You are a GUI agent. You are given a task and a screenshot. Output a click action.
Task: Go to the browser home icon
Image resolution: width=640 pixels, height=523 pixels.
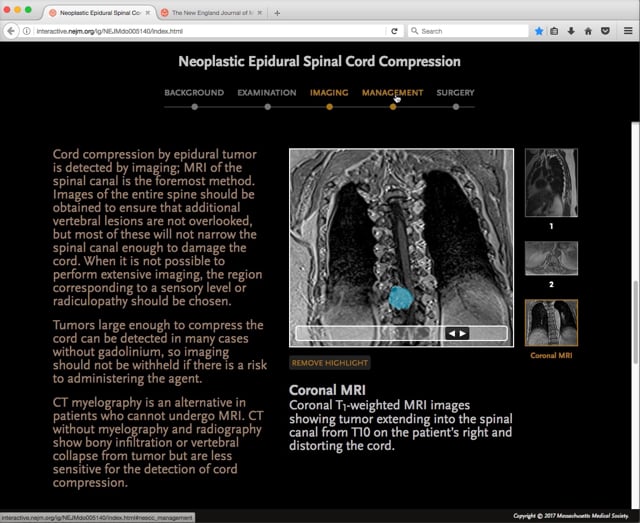click(x=588, y=31)
